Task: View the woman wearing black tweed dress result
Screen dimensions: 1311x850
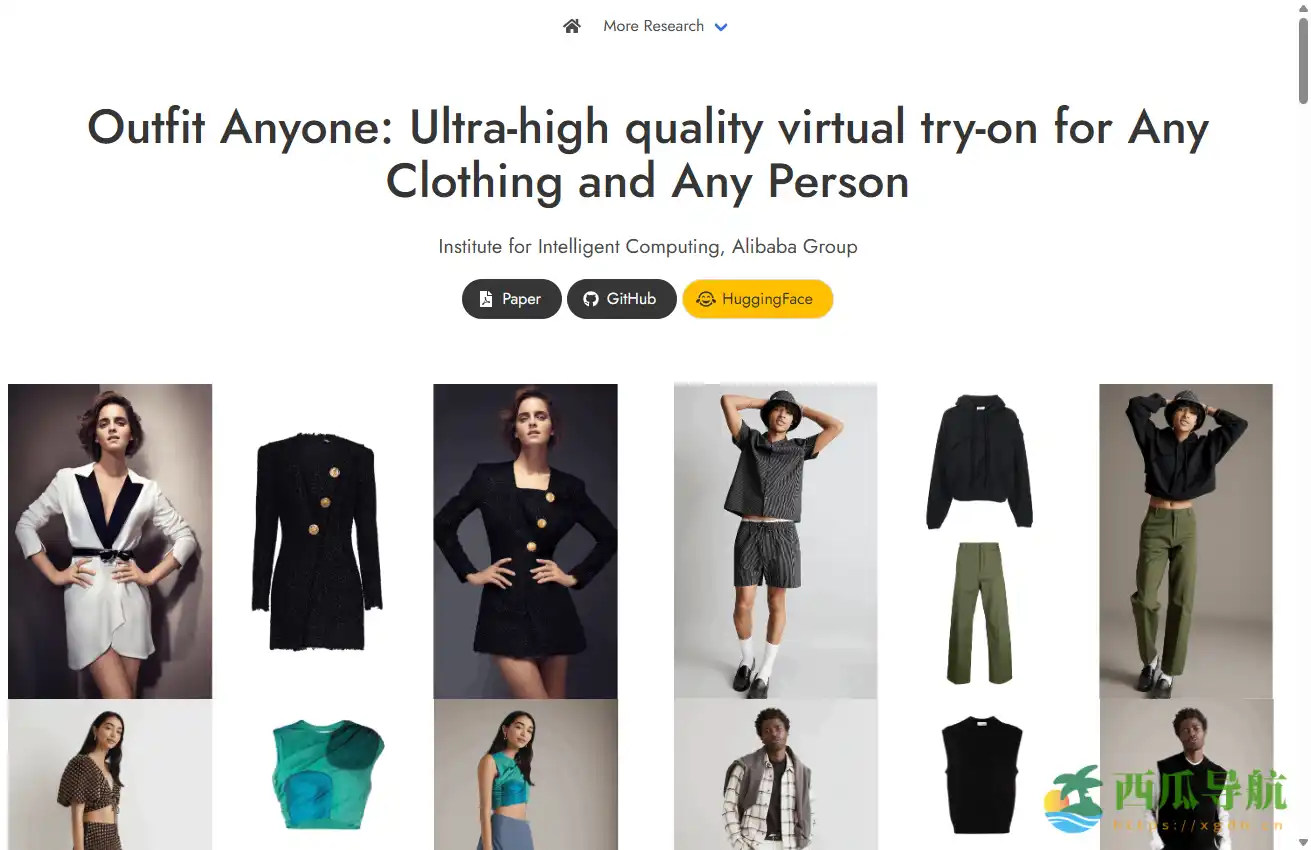Action: 525,541
